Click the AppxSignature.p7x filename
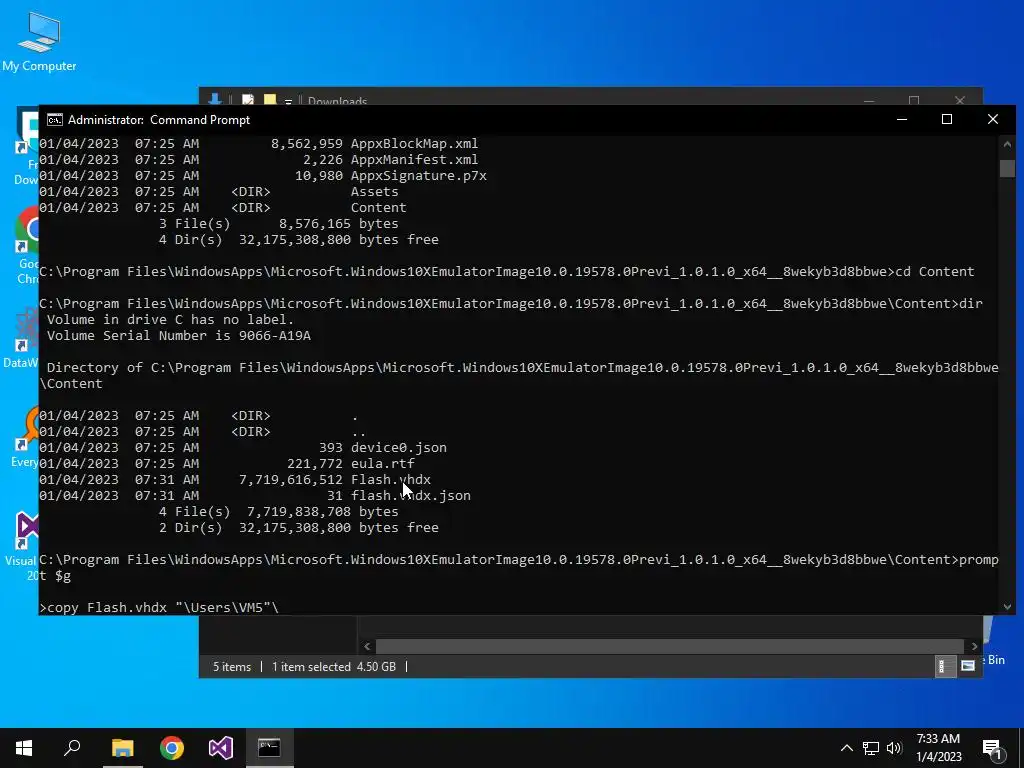The height and width of the screenshot is (768, 1024). pos(419,175)
